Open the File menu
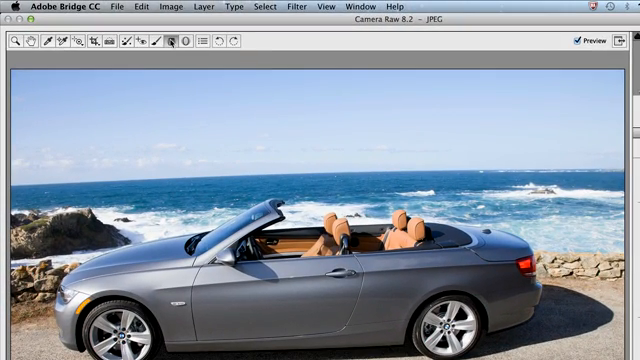This screenshot has height=360, width=640. point(117,7)
